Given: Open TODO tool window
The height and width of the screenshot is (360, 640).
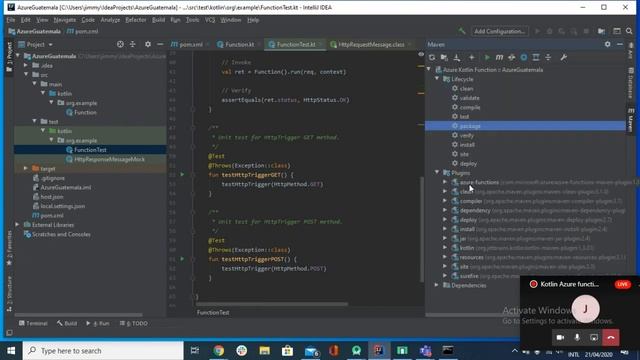Looking at the screenshot, I should (134, 323).
